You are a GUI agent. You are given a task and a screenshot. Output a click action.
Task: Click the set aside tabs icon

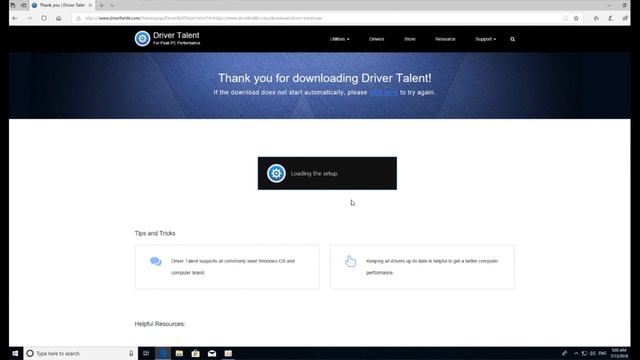[23, 5]
